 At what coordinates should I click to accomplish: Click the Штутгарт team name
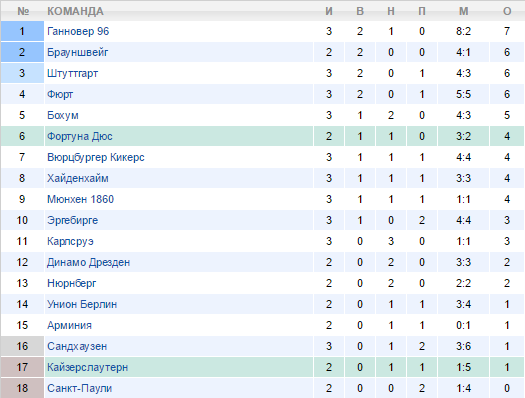pos(73,73)
